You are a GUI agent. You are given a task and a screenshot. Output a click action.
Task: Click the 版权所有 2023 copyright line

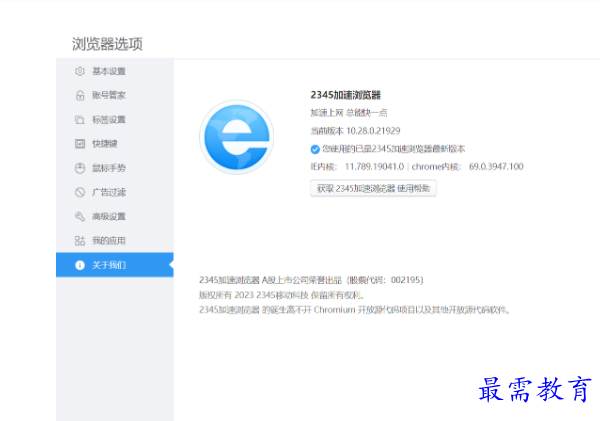click(281, 295)
